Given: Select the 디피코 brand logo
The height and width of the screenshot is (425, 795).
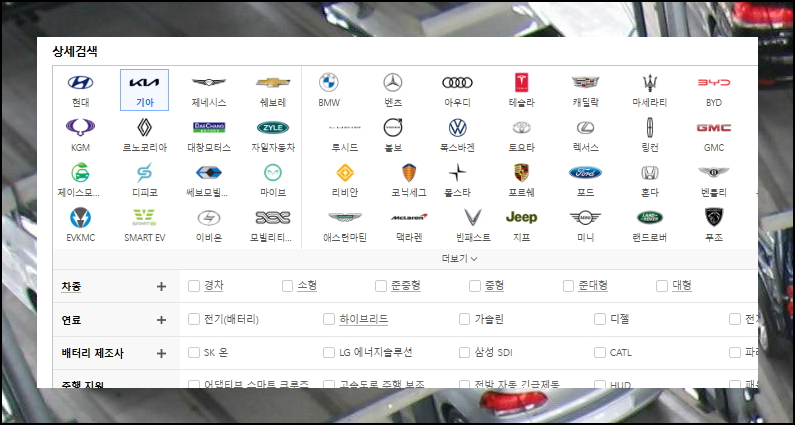Looking at the screenshot, I should click(144, 172).
